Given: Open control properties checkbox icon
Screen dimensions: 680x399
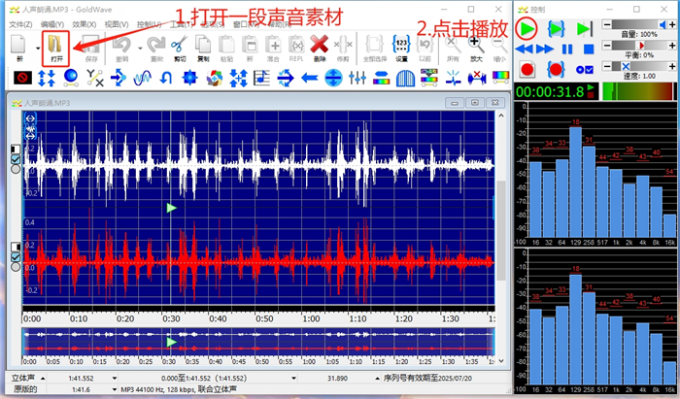Looking at the screenshot, I should pyautogui.click(x=584, y=69).
